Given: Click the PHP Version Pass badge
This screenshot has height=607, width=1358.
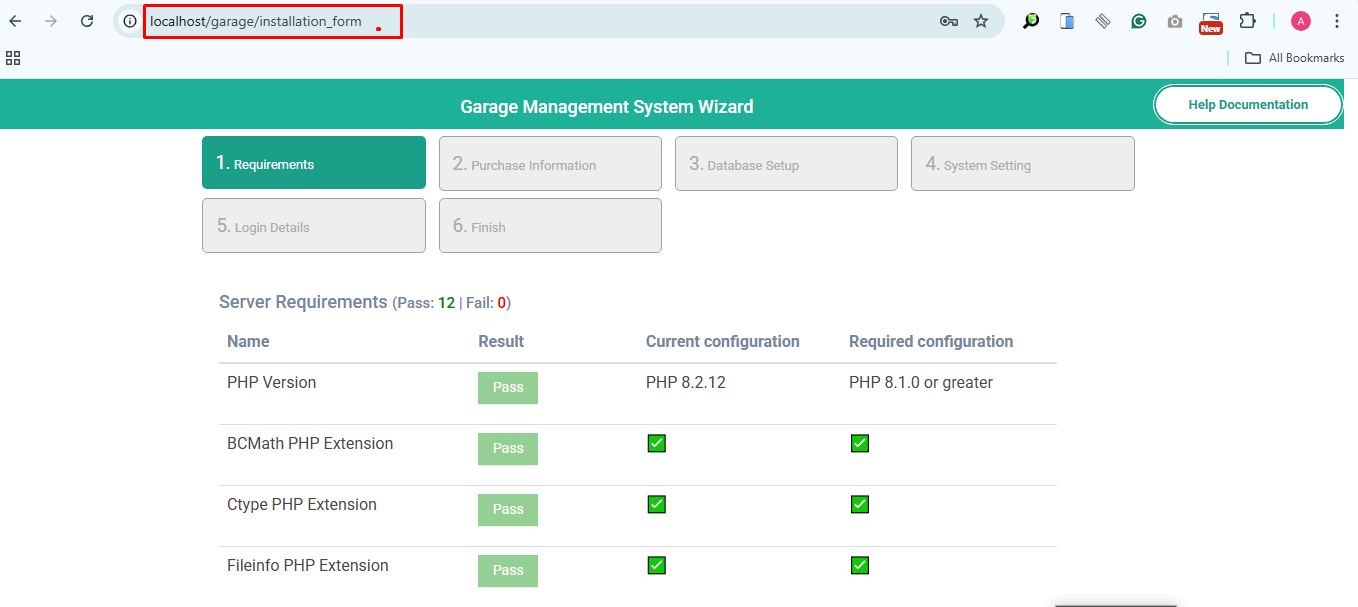Looking at the screenshot, I should click(x=508, y=387).
